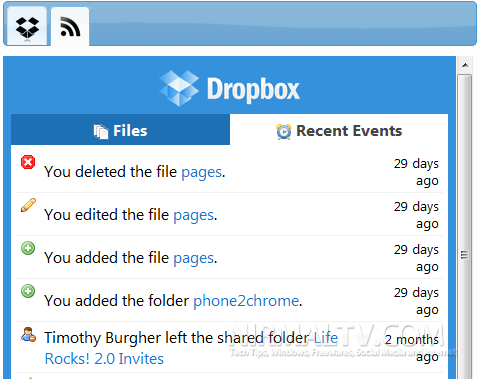Click the pencil icon beside edited pages

(28, 205)
